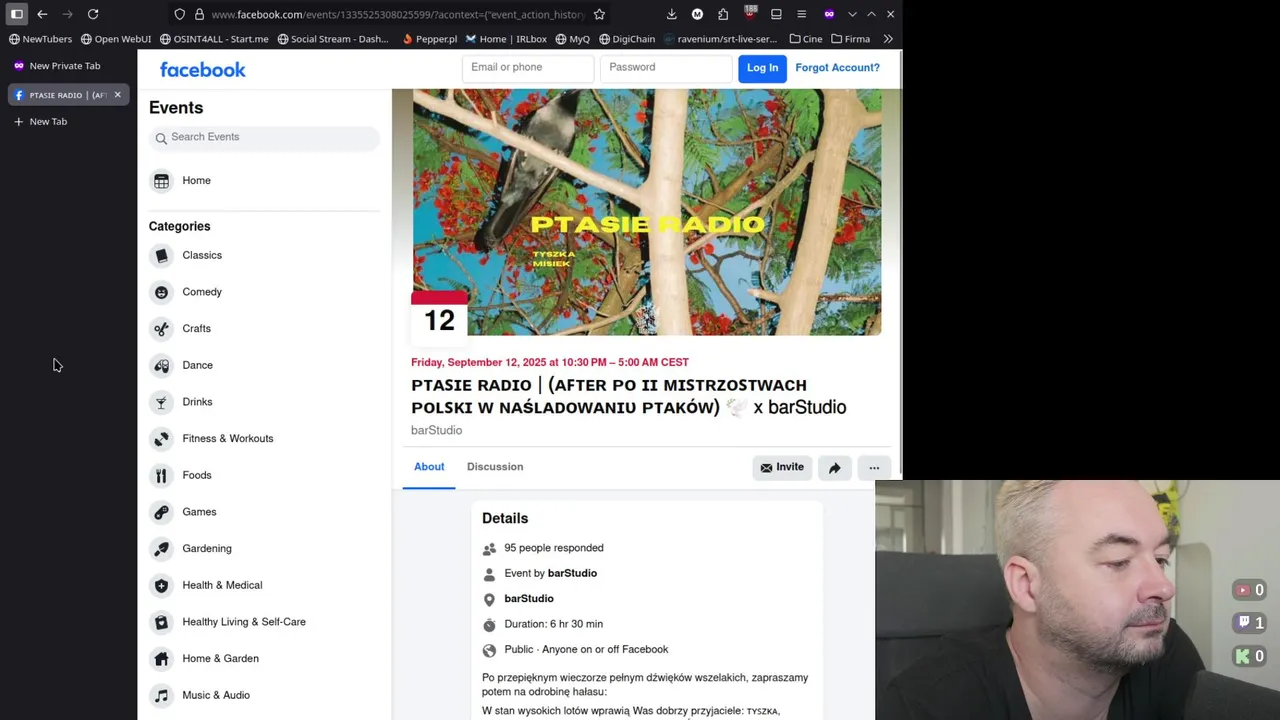Focus the Email or phone field
This screenshot has width=1280, height=720.
click(528, 67)
